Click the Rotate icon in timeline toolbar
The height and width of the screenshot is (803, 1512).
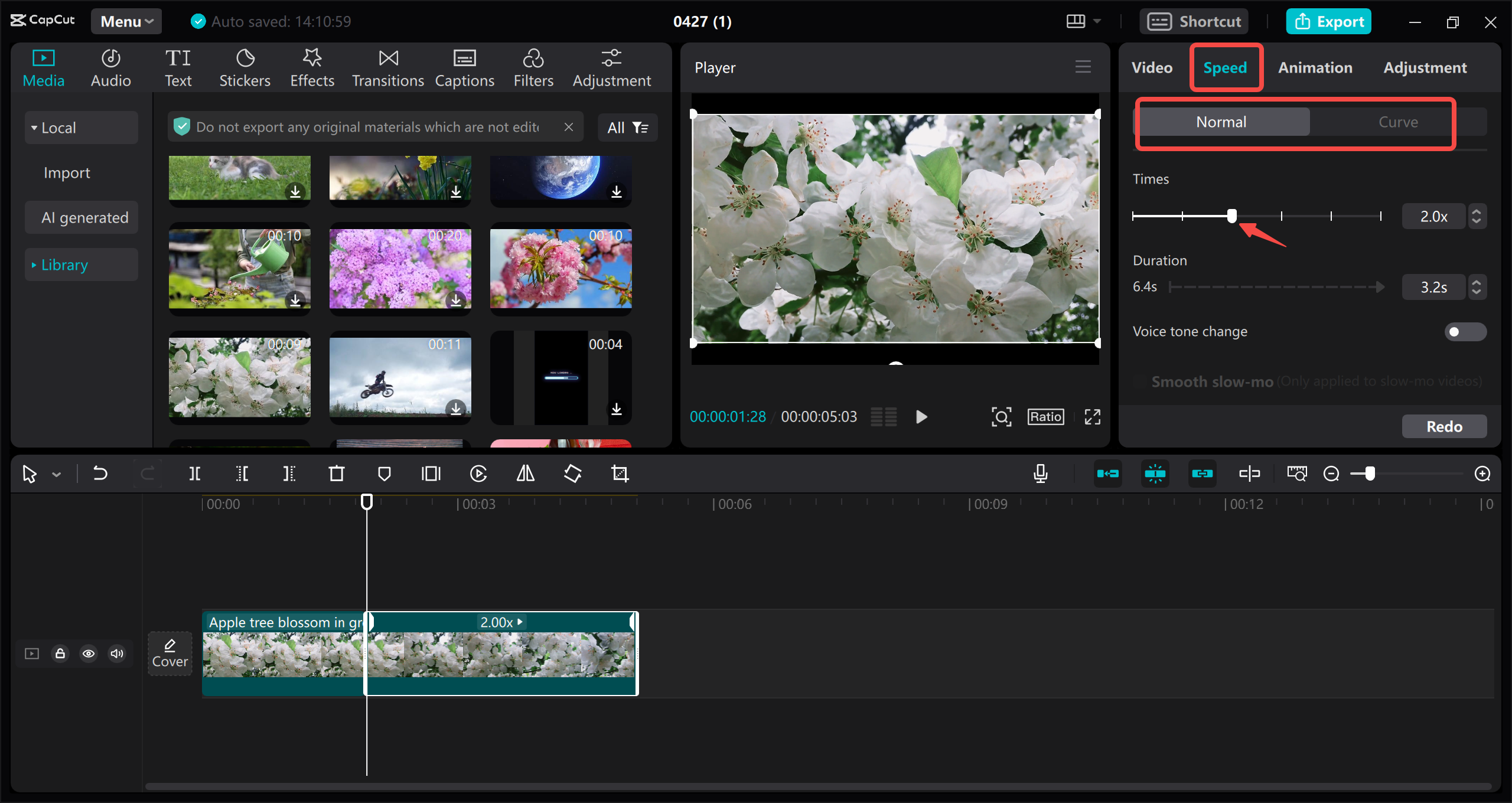(573, 474)
